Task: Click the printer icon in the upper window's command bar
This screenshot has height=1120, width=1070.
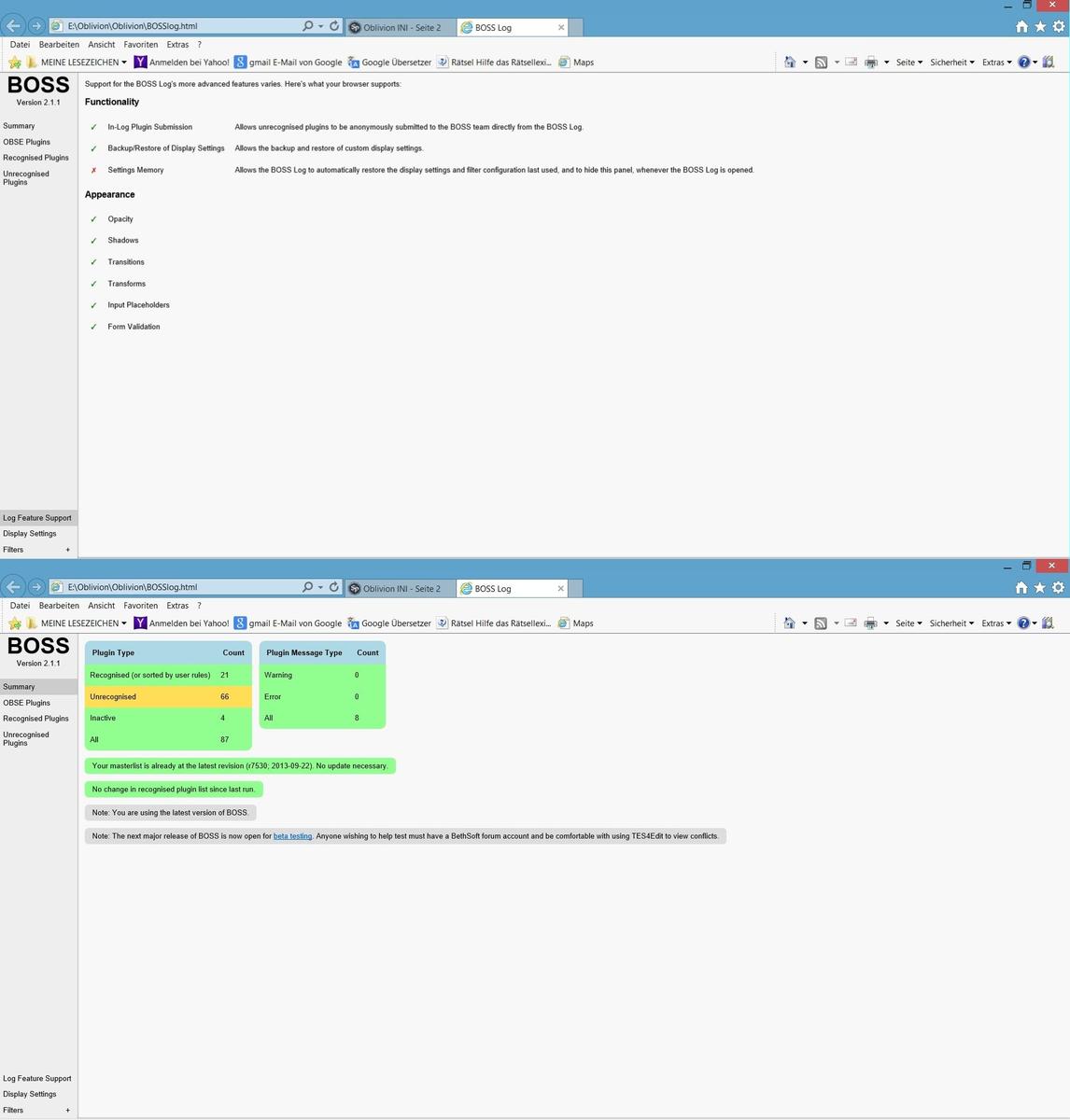Action: pos(871,63)
